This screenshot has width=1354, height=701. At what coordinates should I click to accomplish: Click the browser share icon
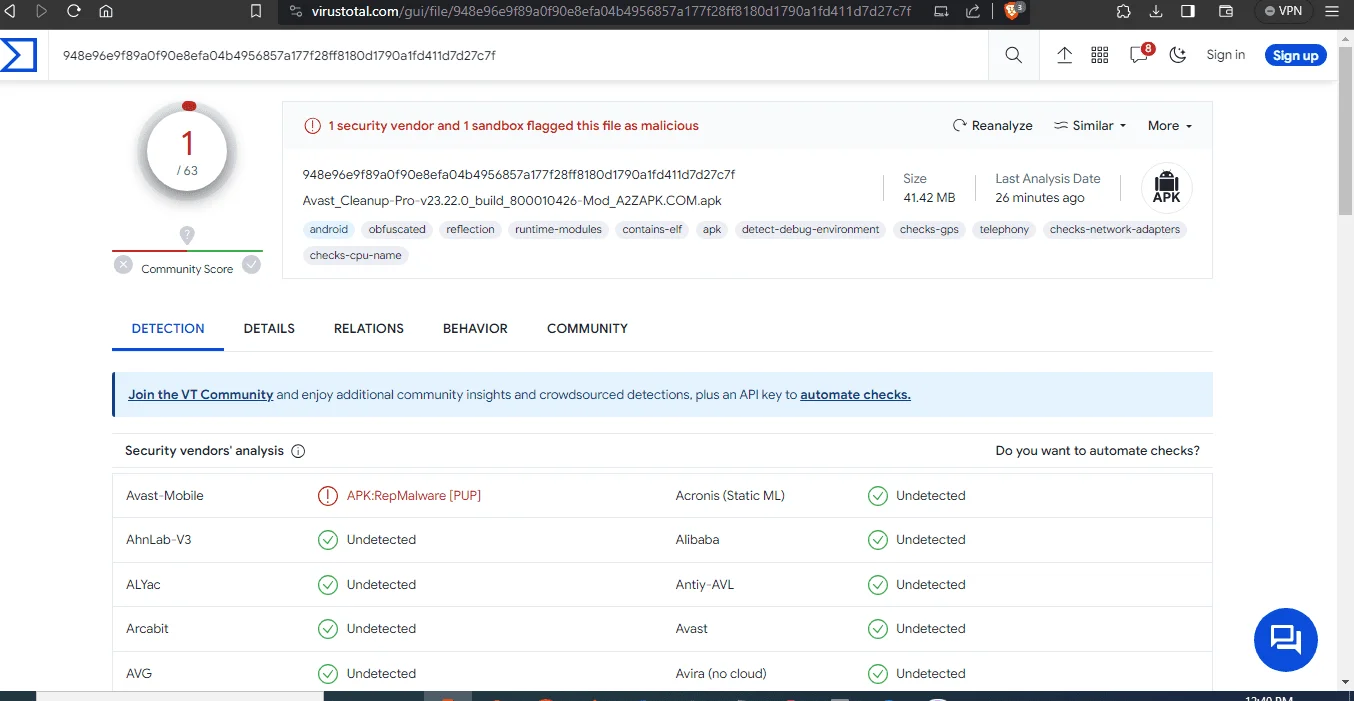pyautogui.click(x=974, y=11)
